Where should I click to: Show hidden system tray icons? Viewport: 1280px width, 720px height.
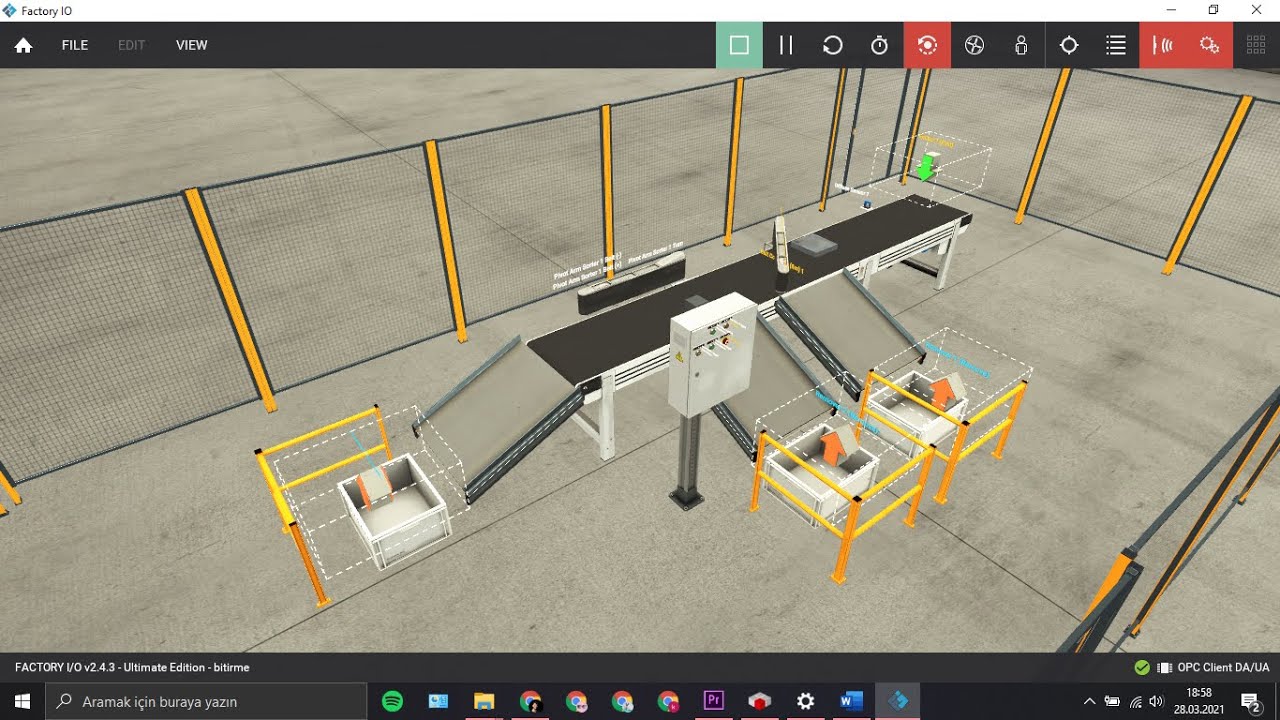tap(1090, 701)
